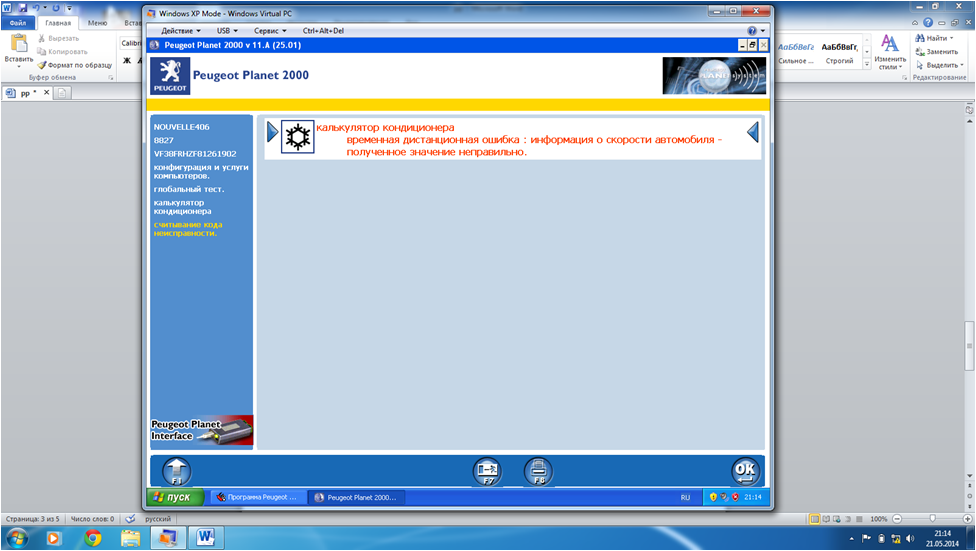Open the Windows 7 Start orb
Image resolution: width=976 pixels, height=551 pixels.
(16, 537)
